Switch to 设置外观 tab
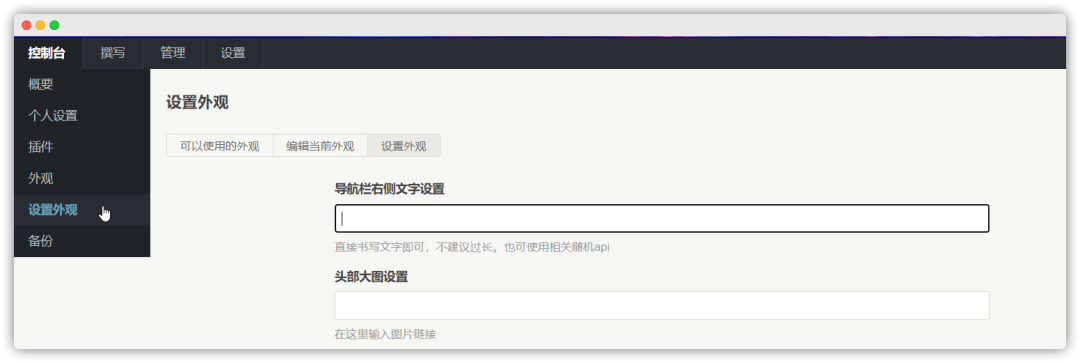1080x363 pixels. [x=404, y=146]
